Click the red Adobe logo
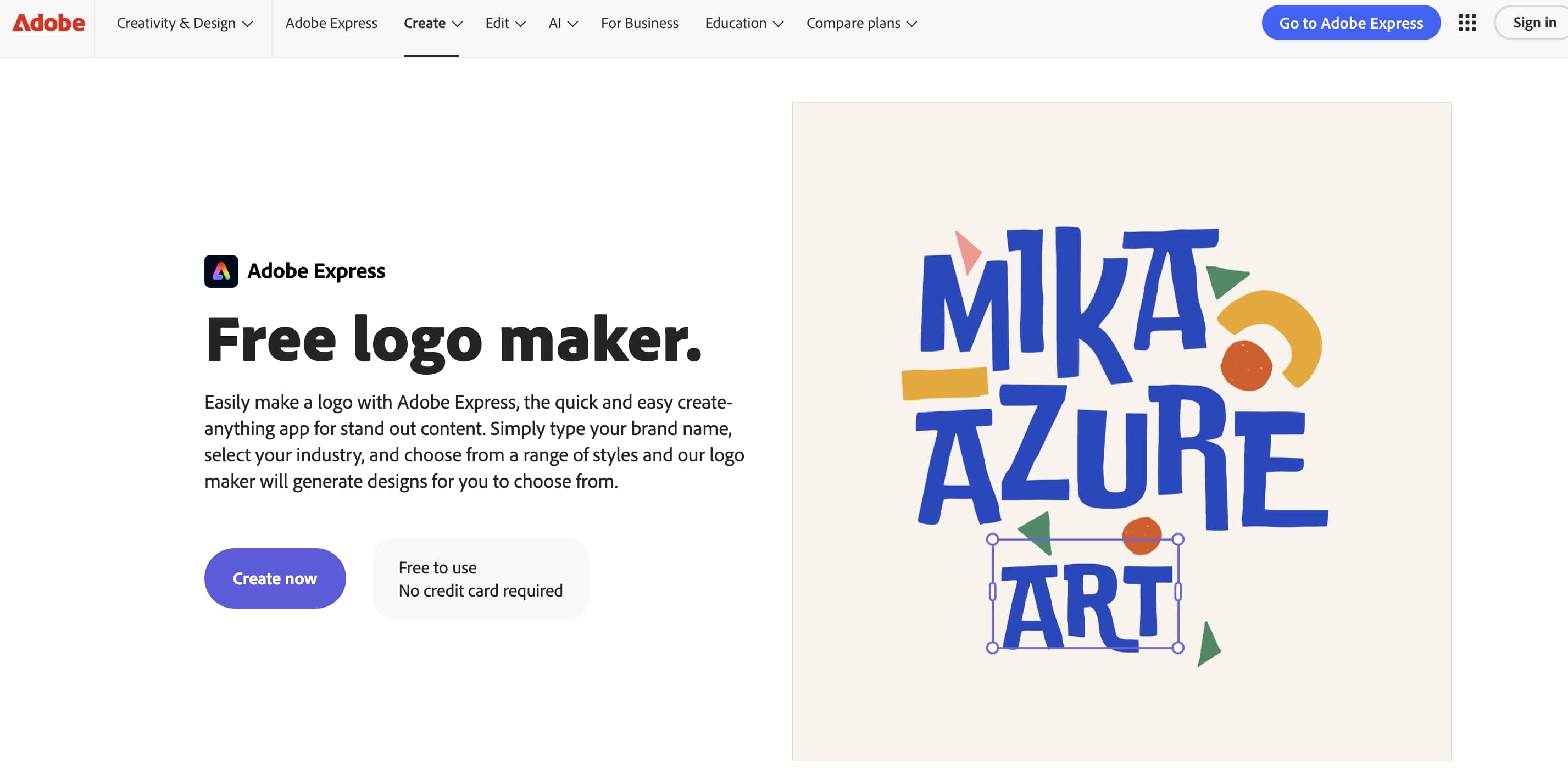 coord(49,23)
